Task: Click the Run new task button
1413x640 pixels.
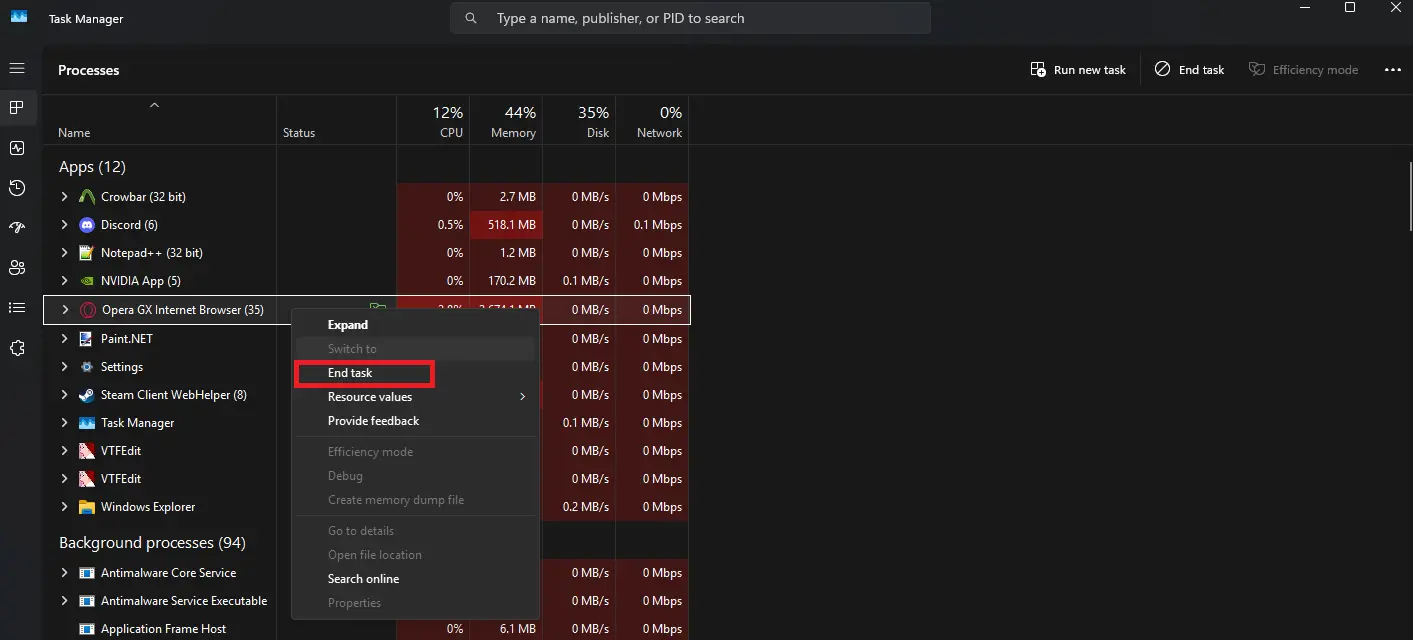Action: [1078, 70]
